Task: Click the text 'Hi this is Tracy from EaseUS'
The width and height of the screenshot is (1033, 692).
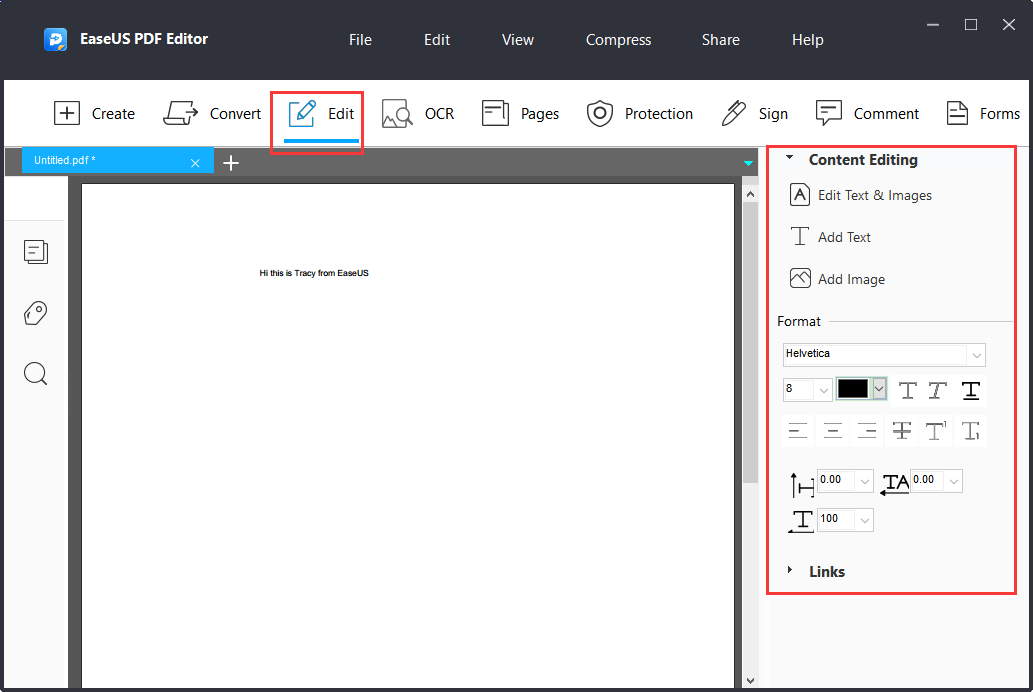Action: [x=314, y=273]
